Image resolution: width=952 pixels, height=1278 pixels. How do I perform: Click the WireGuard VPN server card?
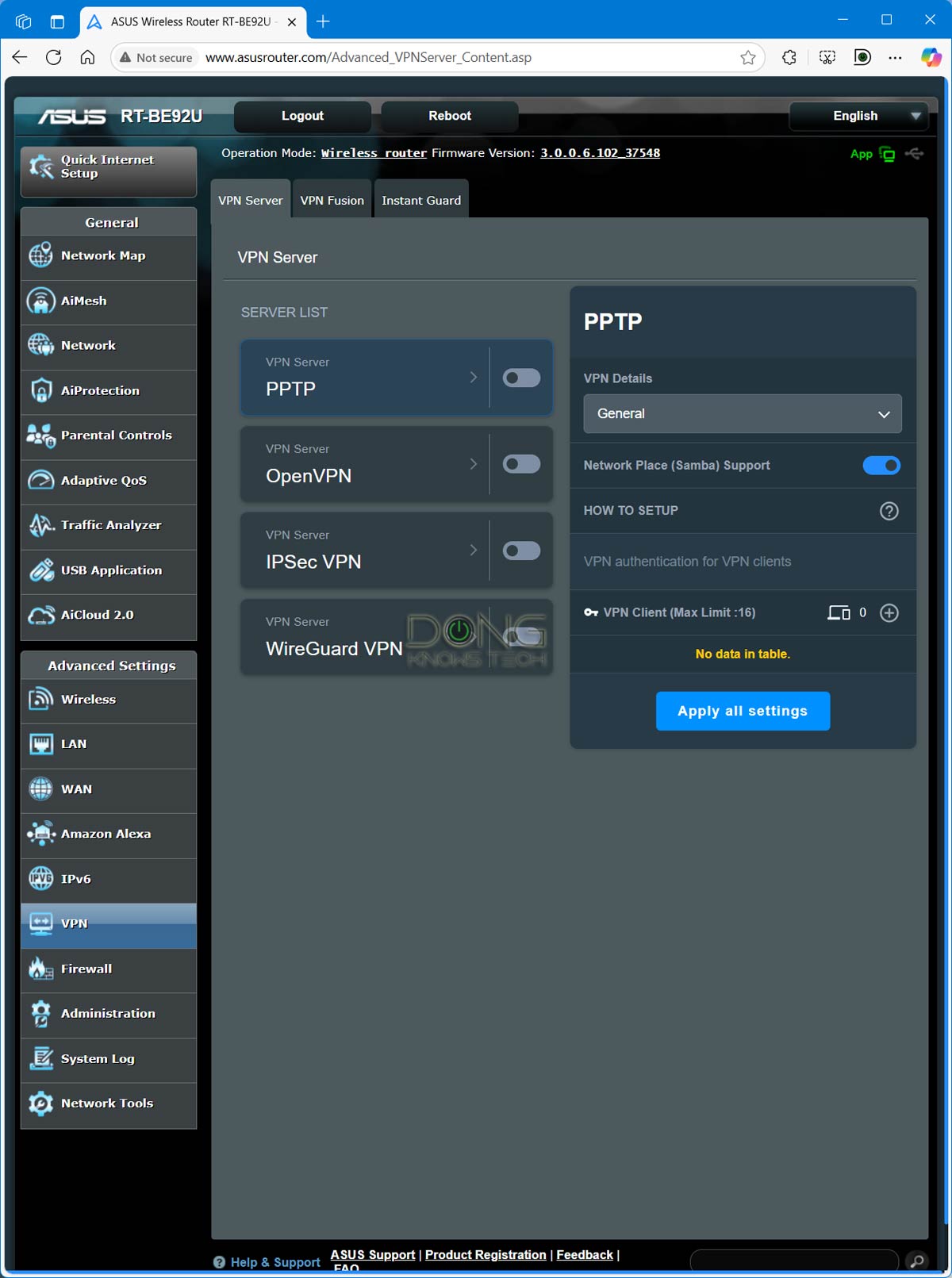click(396, 637)
